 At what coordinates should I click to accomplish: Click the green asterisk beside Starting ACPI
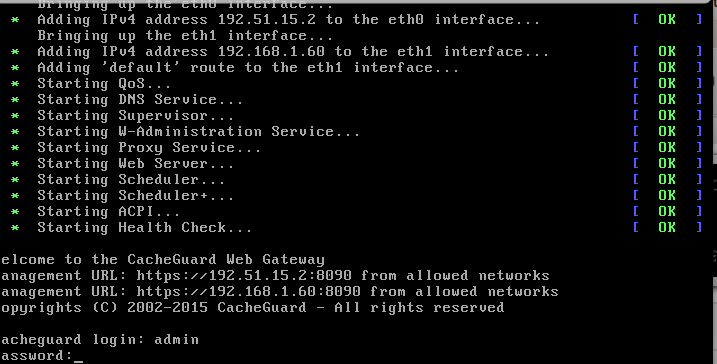click(15, 212)
